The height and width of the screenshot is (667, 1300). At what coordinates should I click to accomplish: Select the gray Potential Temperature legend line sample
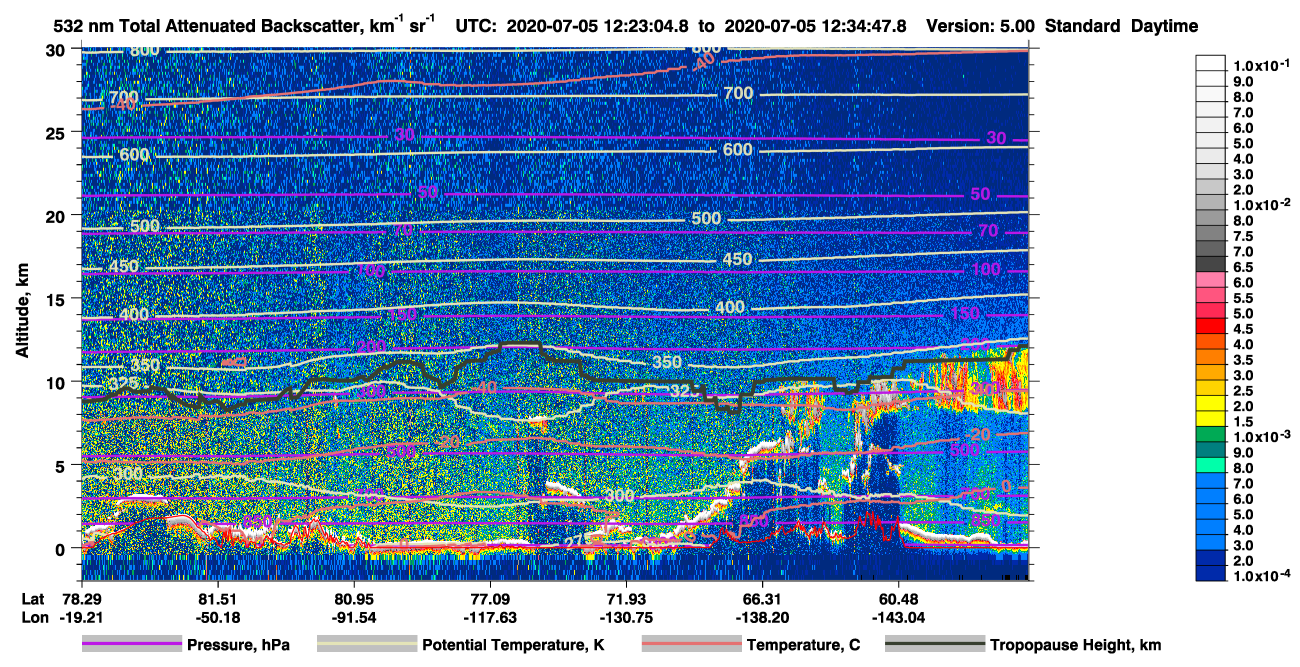[367, 645]
